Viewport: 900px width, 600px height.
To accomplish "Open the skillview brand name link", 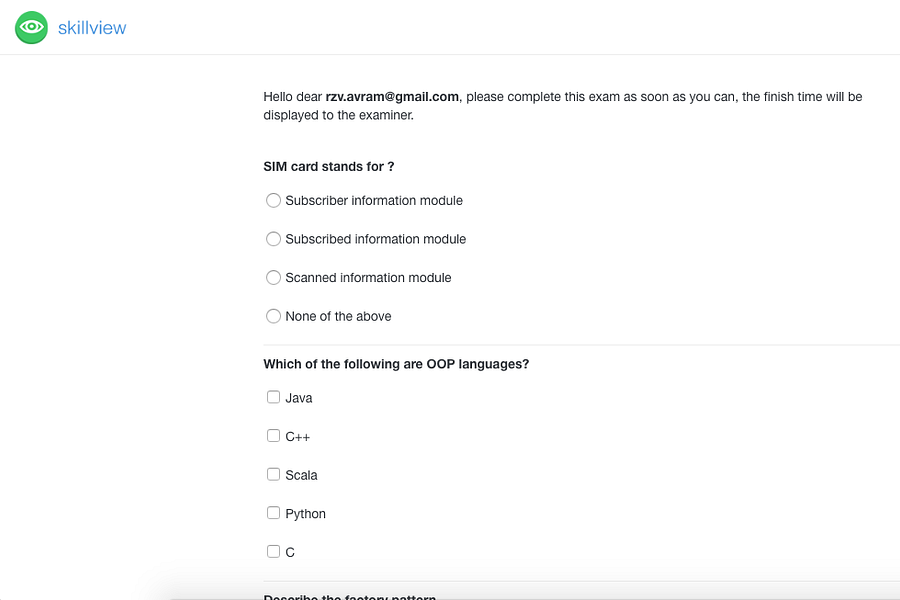I will point(92,28).
